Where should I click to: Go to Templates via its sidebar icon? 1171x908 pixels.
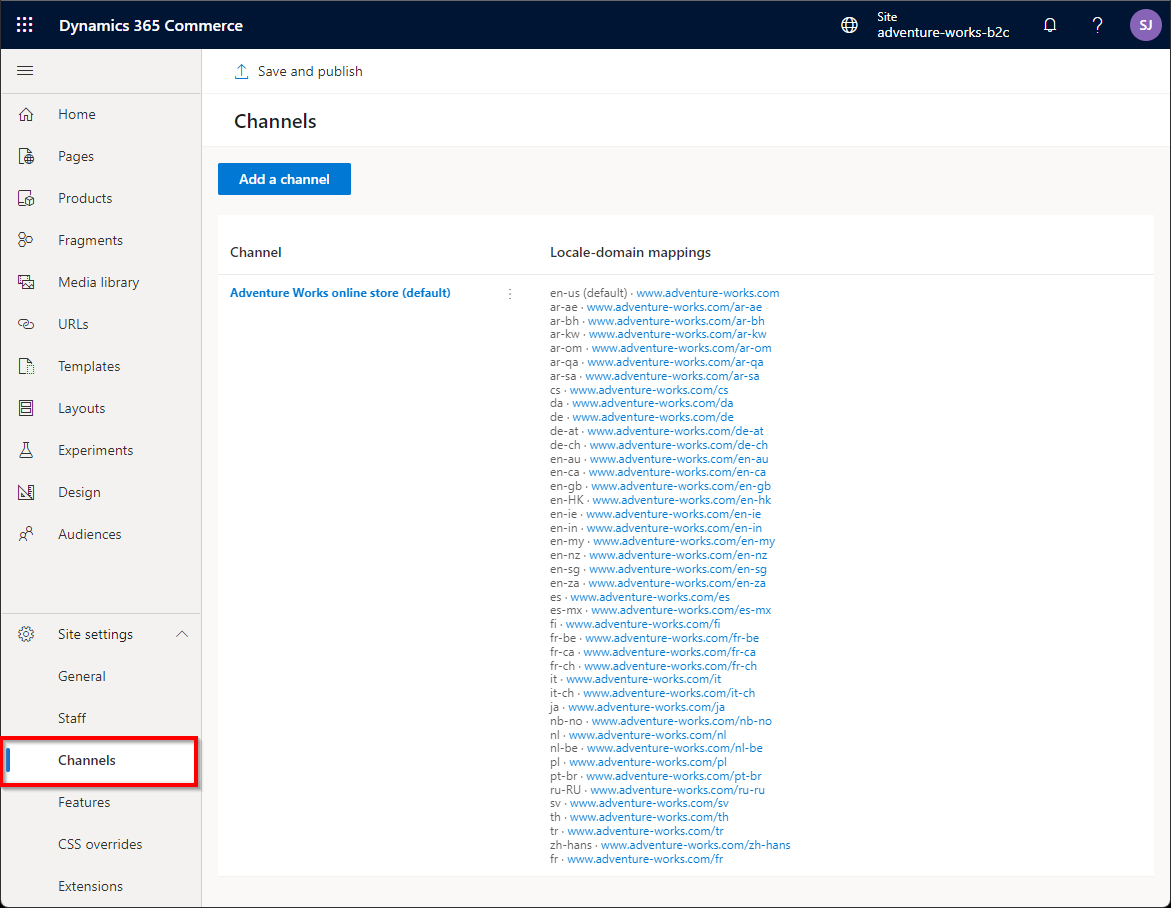pyautogui.click(x=27, y=366)
